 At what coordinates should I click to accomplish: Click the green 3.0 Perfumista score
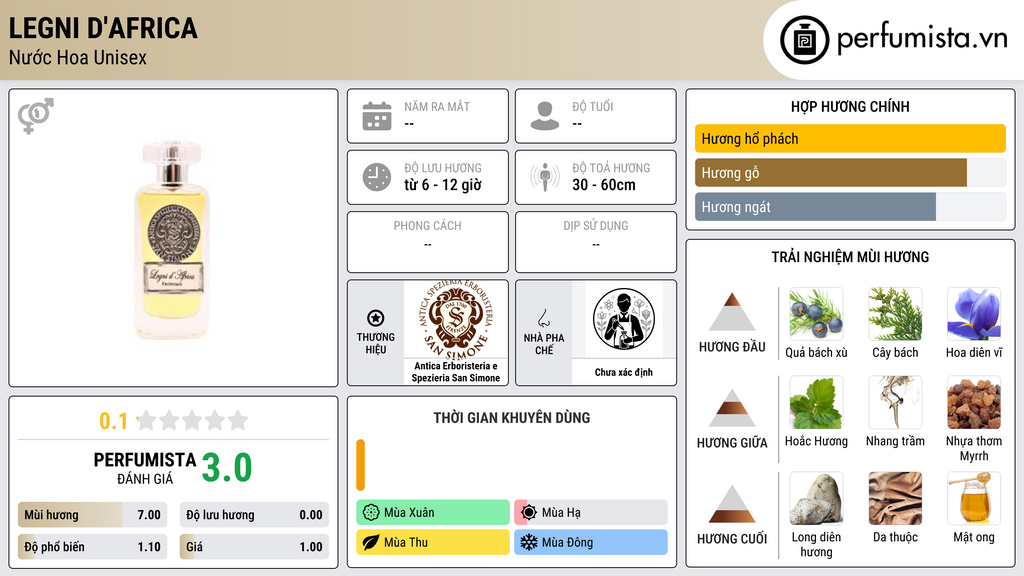pos(227,468)
